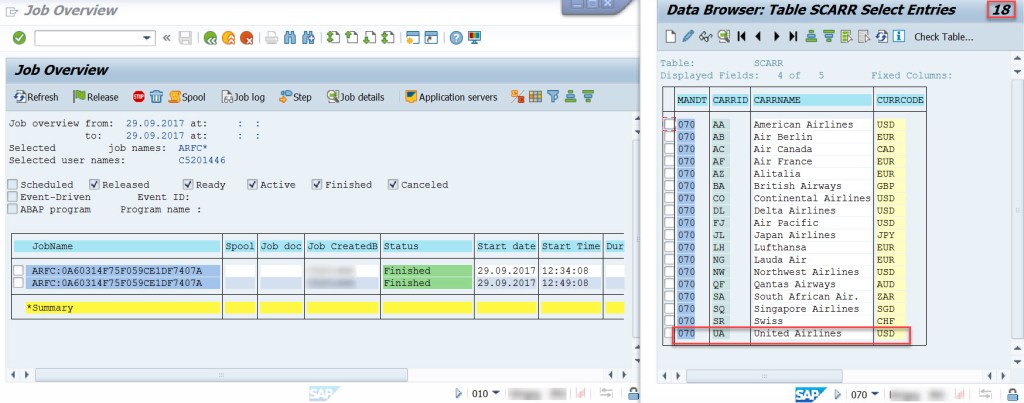The image size is (1024, 403).
Task: Sort descending in Job Overview toolbar
Action: [588, 97]
